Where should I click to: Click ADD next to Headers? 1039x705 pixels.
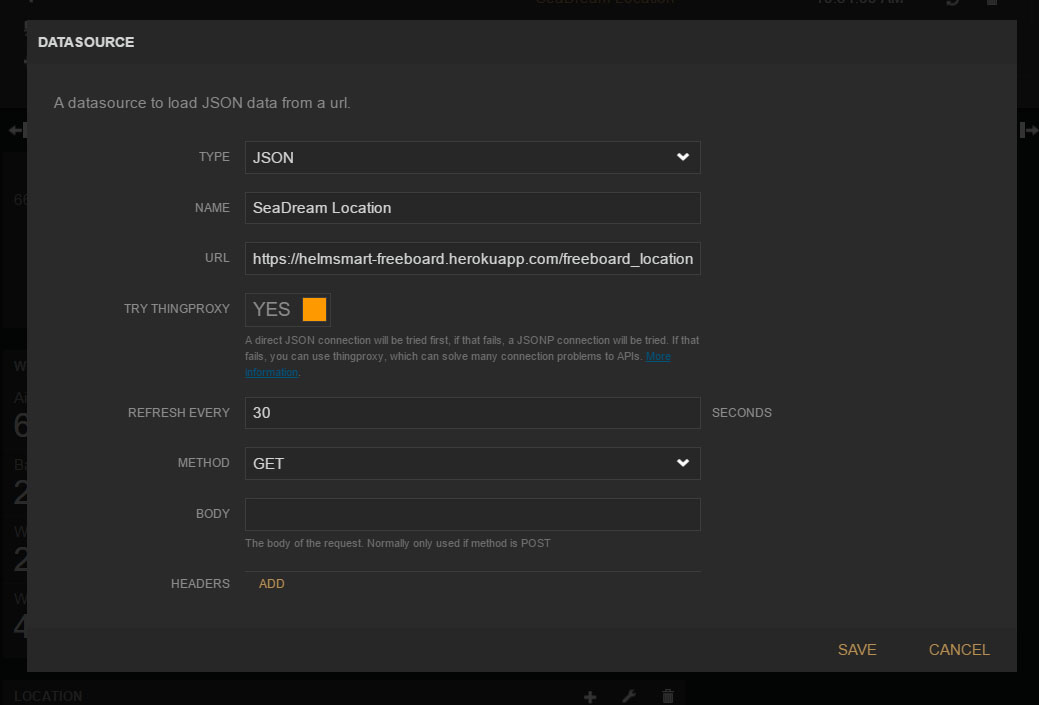coord(272,584)
